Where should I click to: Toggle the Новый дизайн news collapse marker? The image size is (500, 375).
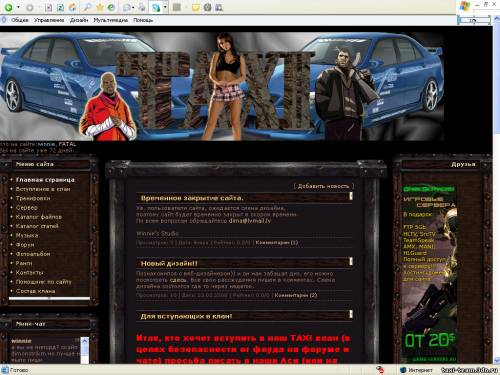[x=351, y=261]
